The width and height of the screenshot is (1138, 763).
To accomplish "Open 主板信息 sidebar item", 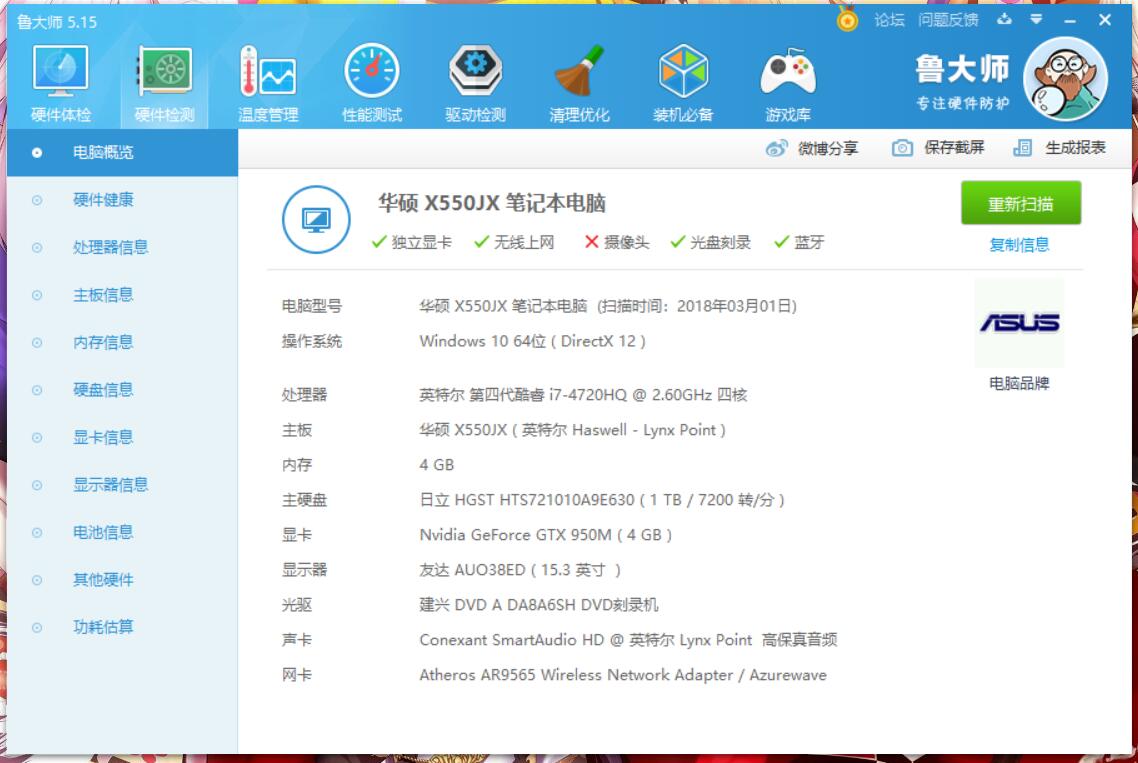I will [x=122, y=295].
